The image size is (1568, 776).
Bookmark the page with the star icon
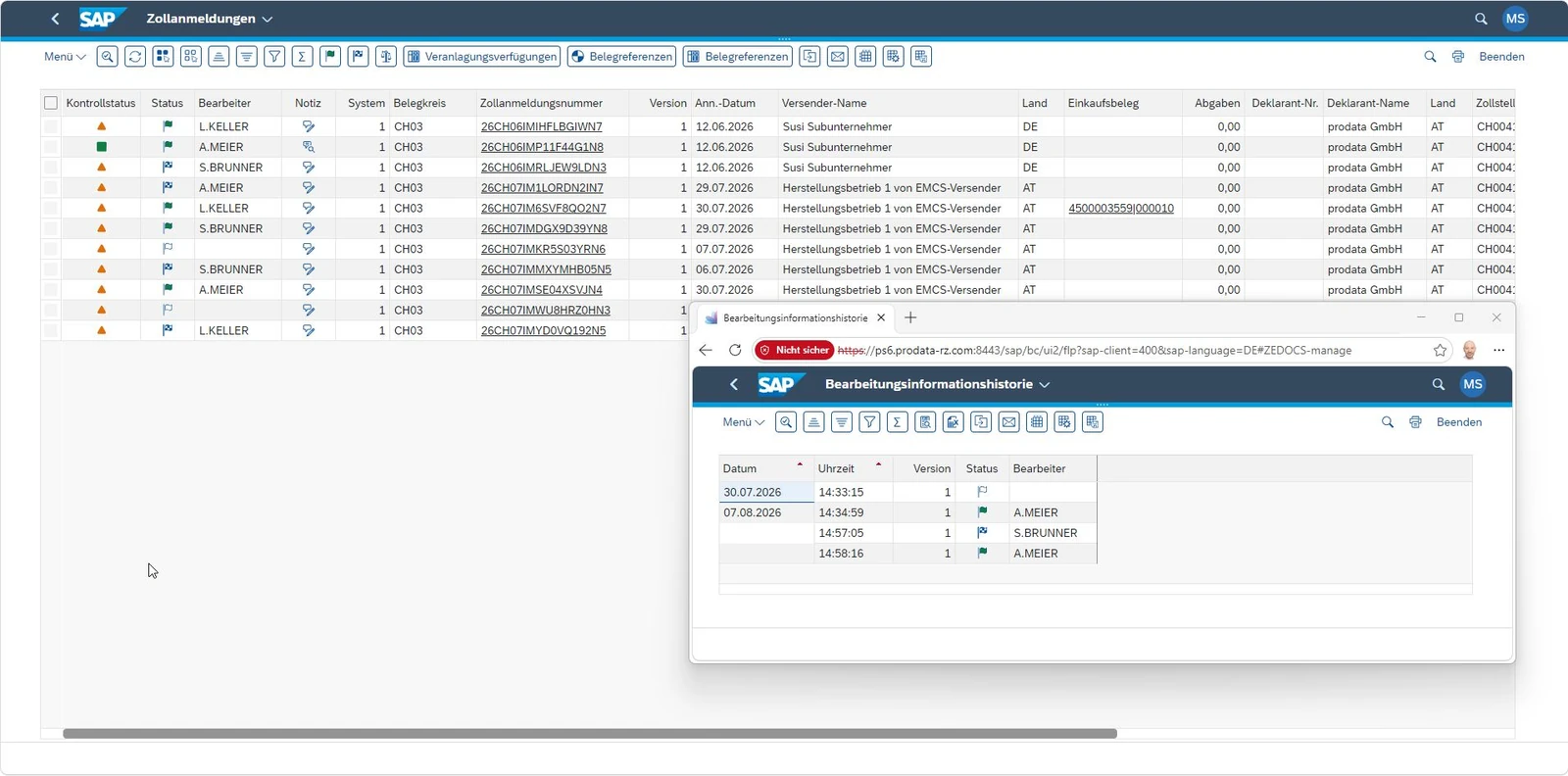click(x=1440, y=350)
